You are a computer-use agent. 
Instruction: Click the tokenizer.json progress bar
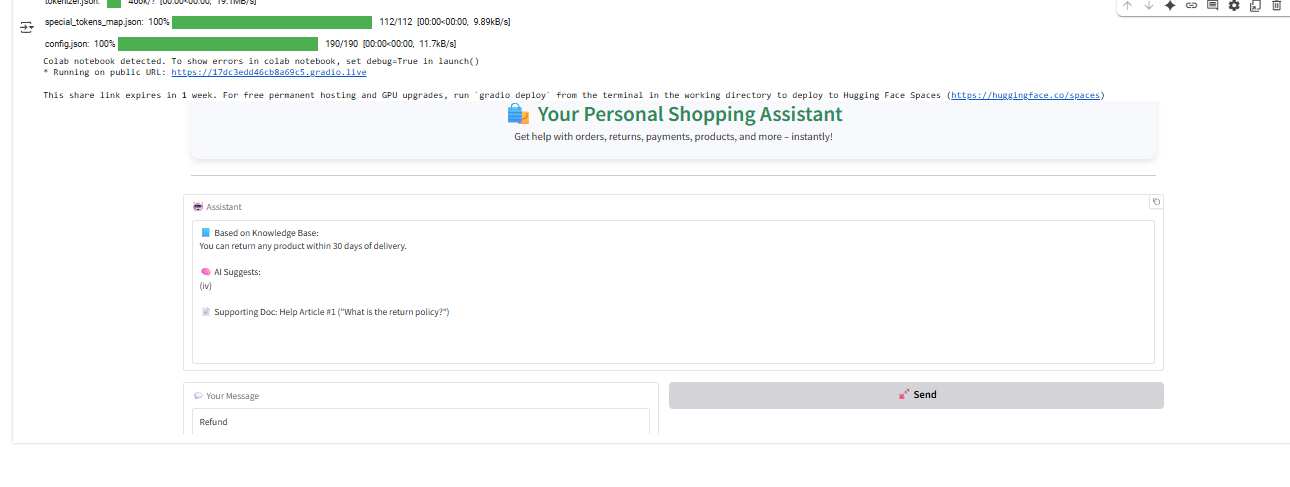click(114, 3)
